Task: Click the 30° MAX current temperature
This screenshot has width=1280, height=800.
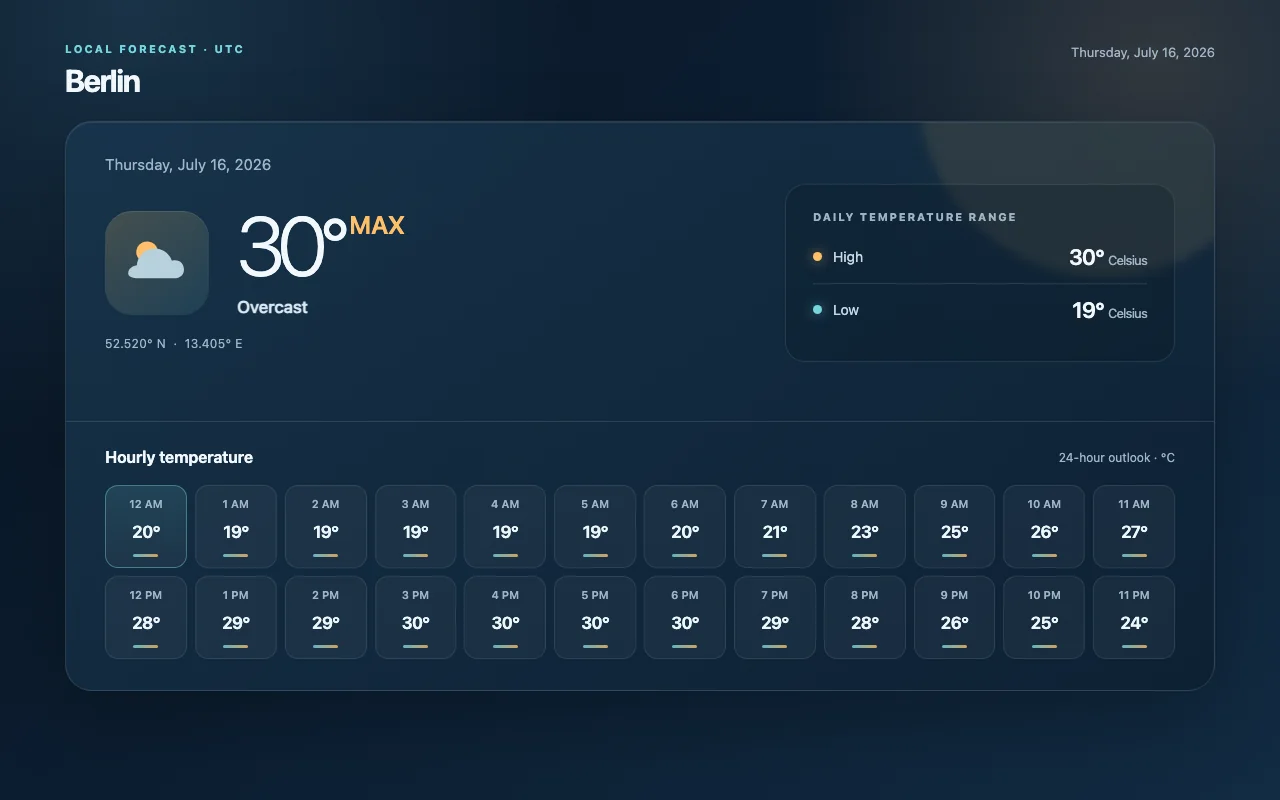Action: pos(321,246)
